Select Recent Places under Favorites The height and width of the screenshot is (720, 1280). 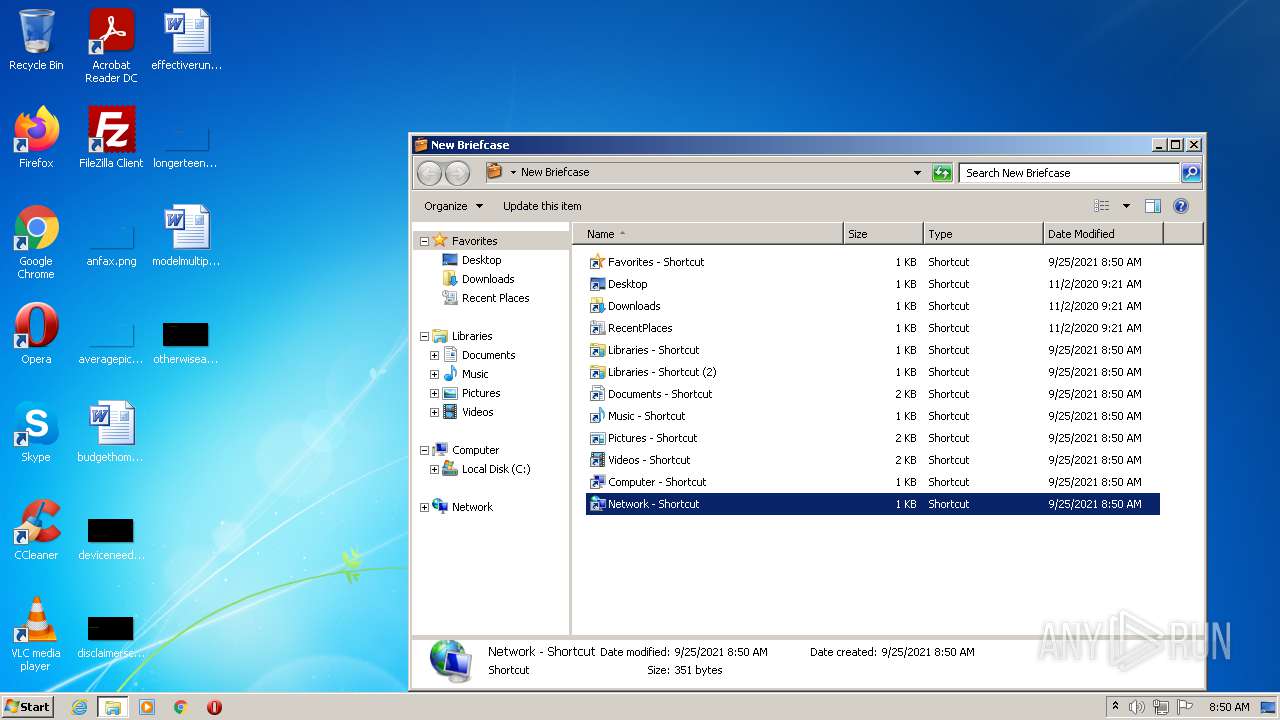click(486, 298)
